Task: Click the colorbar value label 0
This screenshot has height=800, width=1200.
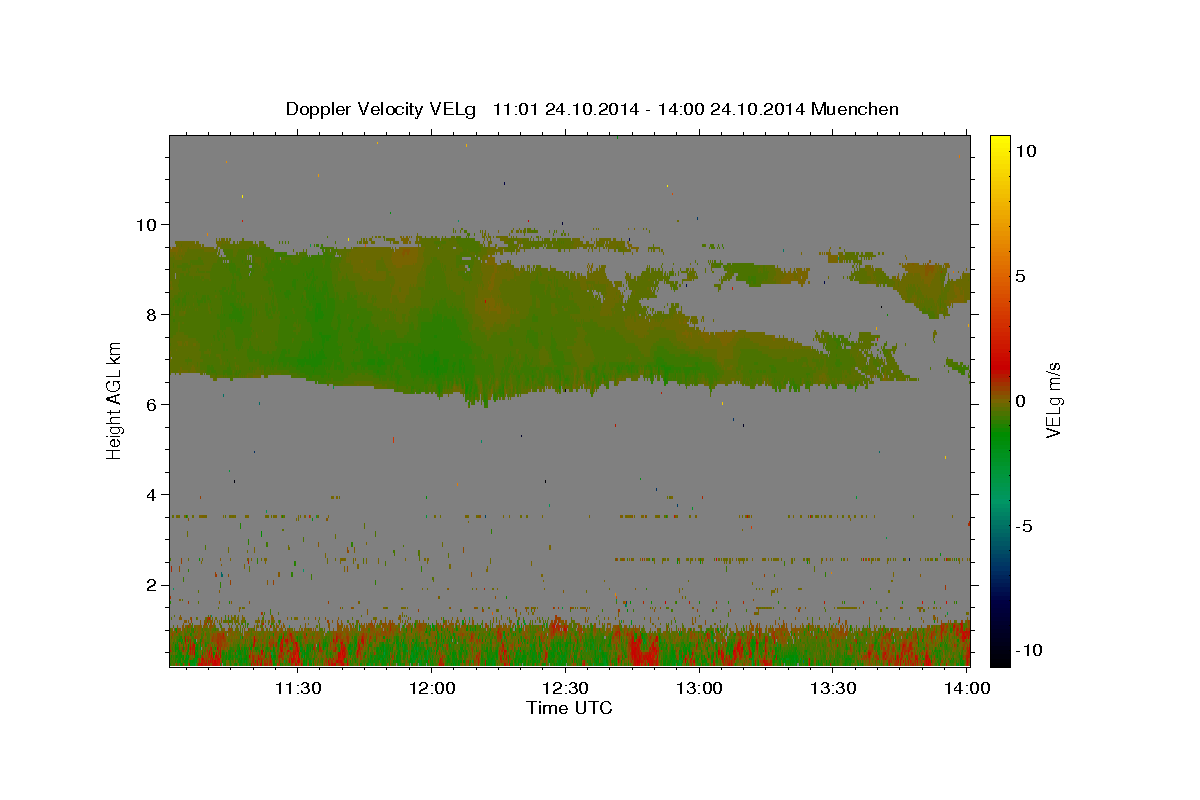Action: tap(1020, 401)
